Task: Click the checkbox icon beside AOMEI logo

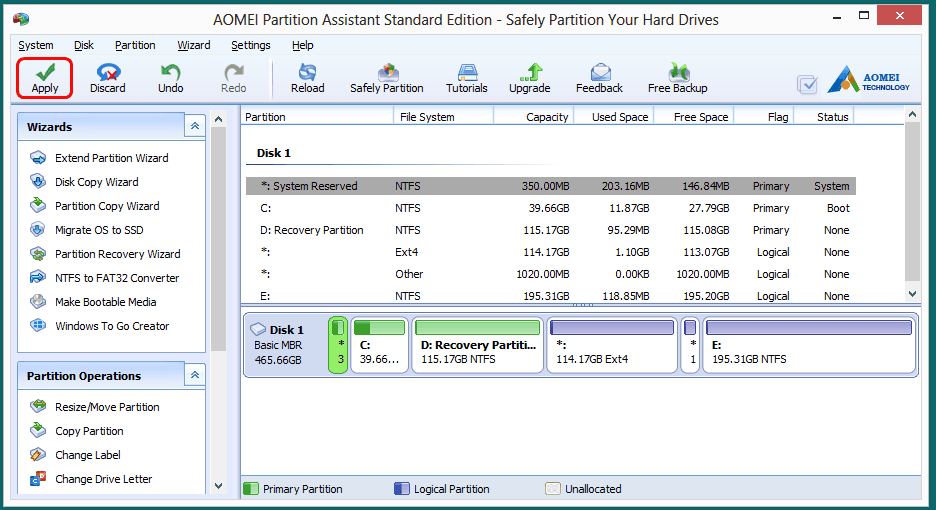Action: click(x=807, y=84)
